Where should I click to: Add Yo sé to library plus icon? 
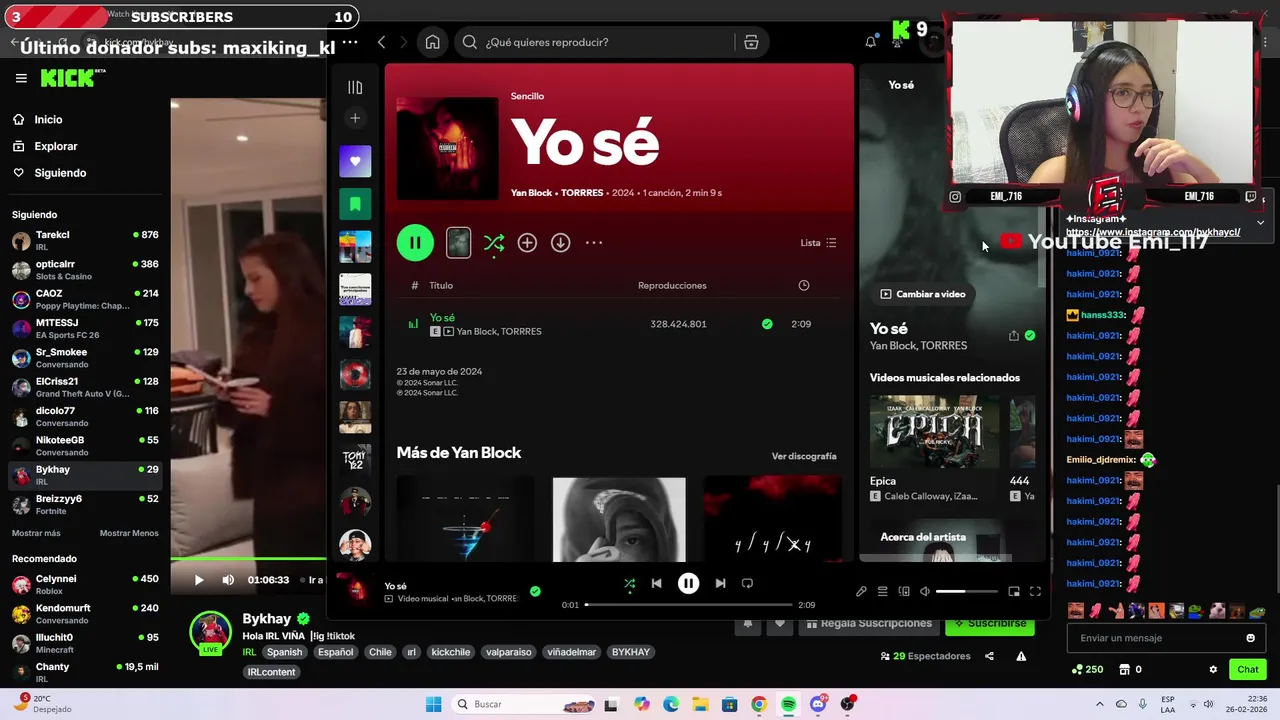pos(527,242)
